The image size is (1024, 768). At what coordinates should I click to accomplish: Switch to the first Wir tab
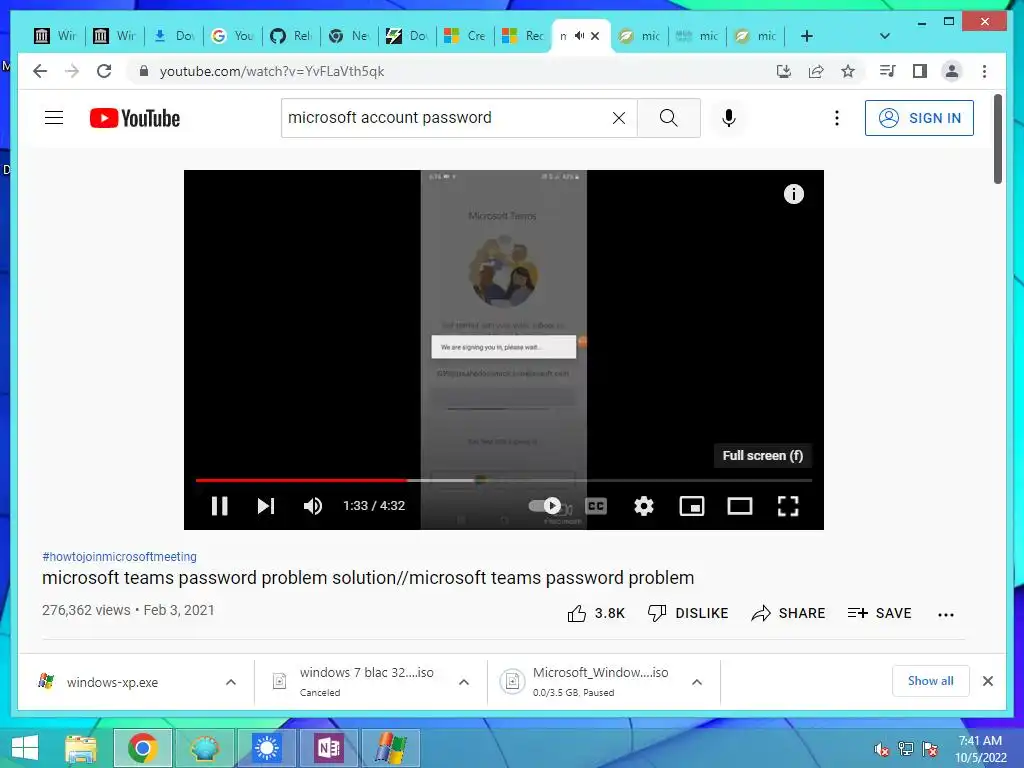coord(56,36)
